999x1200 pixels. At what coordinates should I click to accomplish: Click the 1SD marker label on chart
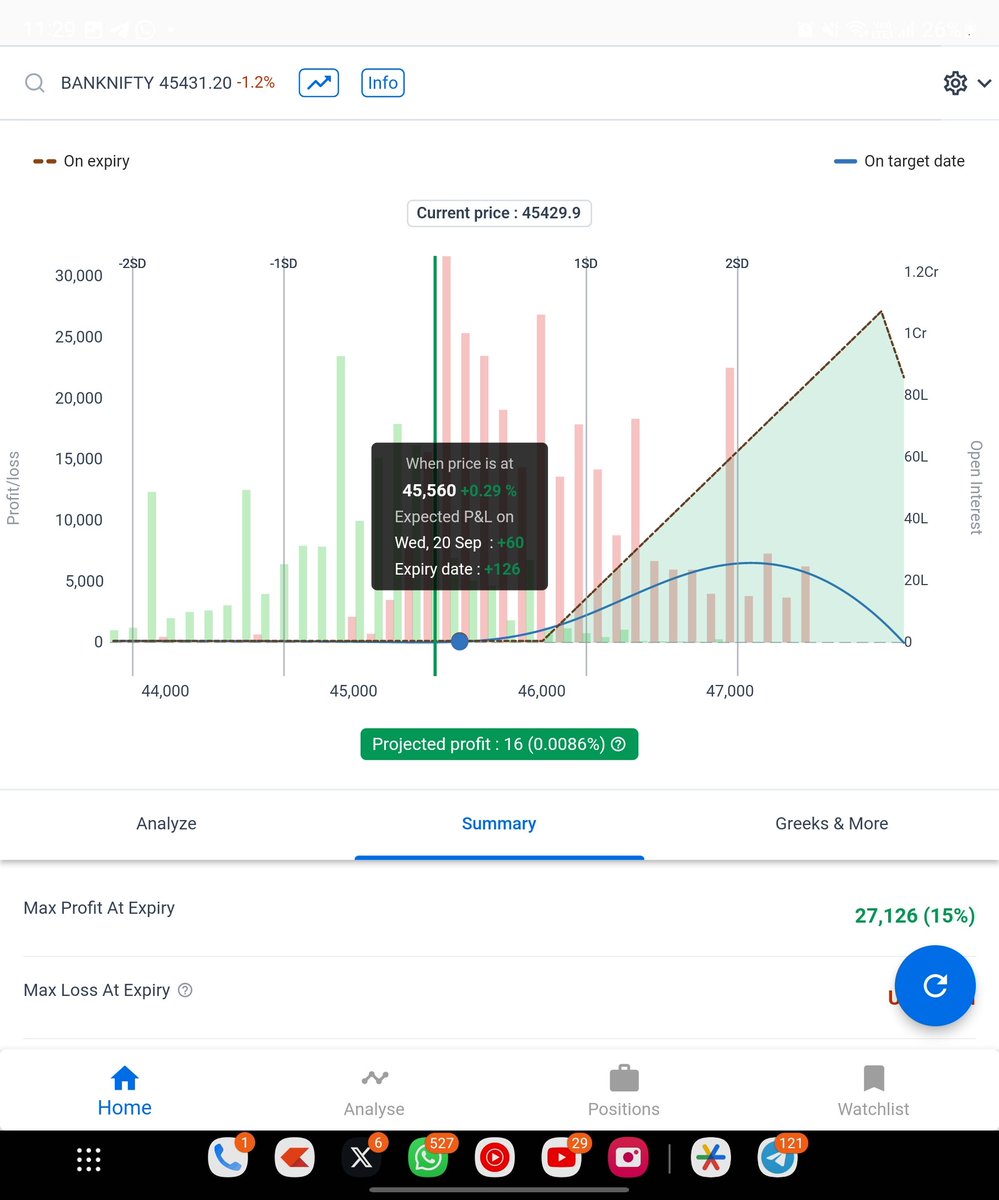tap(586, 263)
